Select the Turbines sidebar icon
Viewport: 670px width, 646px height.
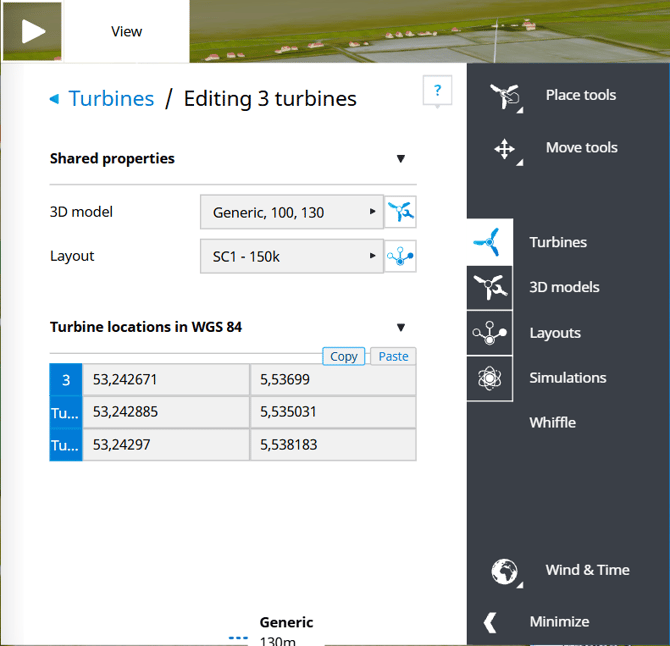click(490, 242)
